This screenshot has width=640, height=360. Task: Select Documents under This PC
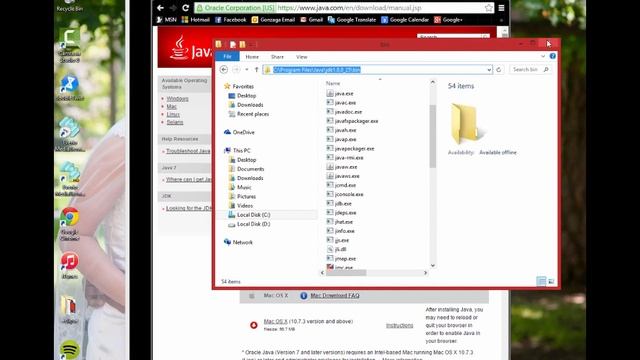point(246,169)
